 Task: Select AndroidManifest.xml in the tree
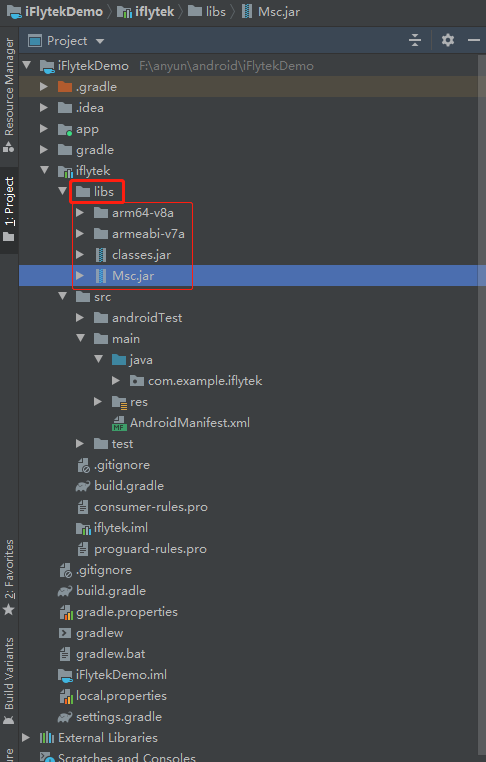click(190, 423)
